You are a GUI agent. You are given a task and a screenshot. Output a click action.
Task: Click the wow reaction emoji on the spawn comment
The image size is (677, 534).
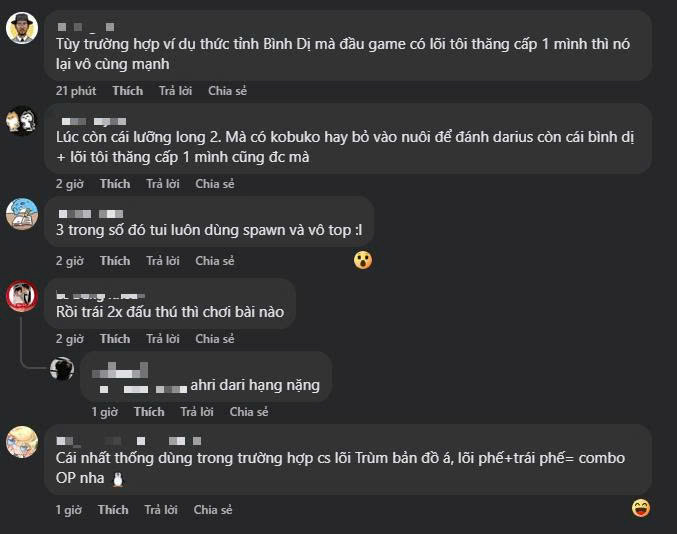tap(363, 260)
